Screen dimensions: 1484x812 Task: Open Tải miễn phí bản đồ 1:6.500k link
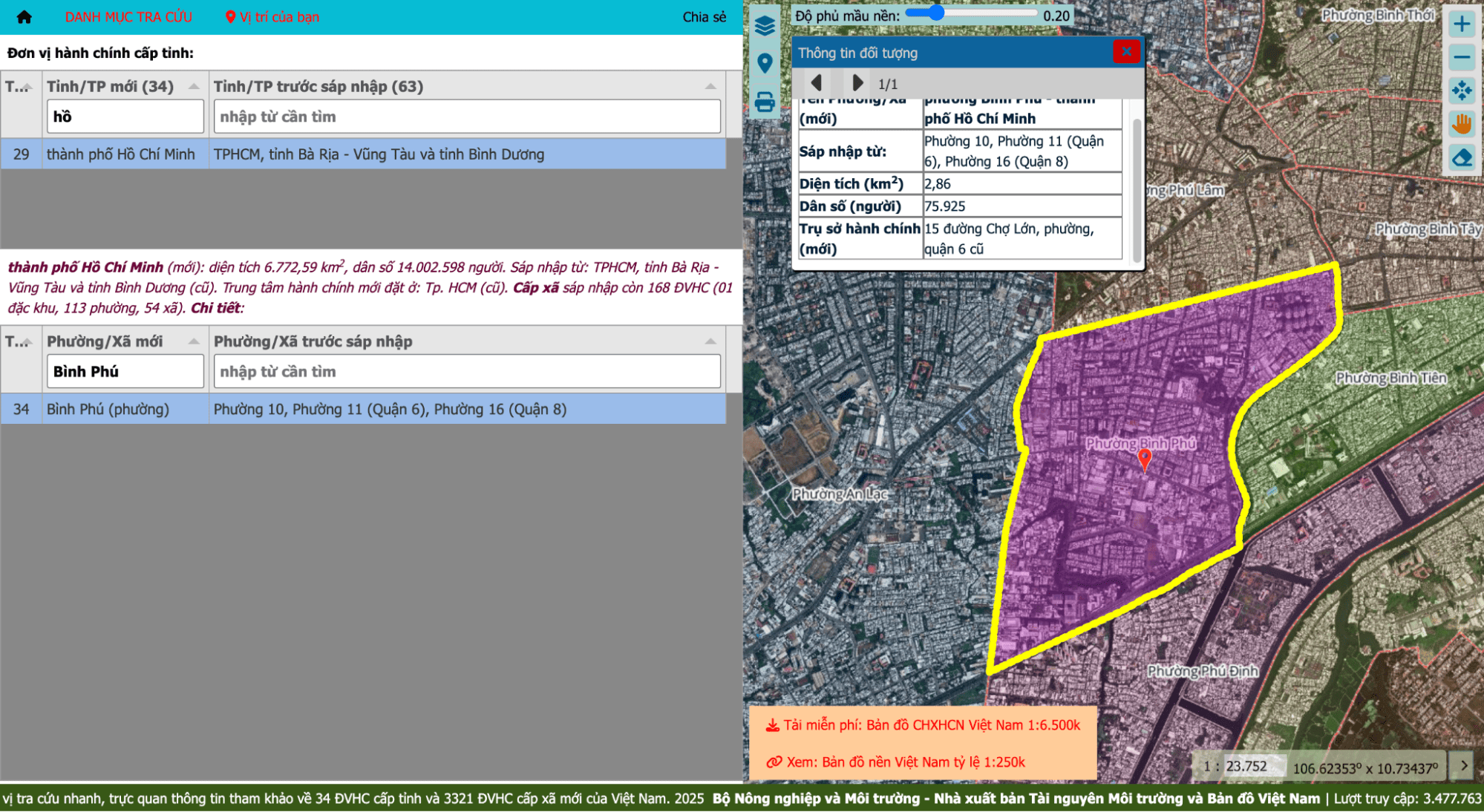pyautogui.click(x=924, y=725)
